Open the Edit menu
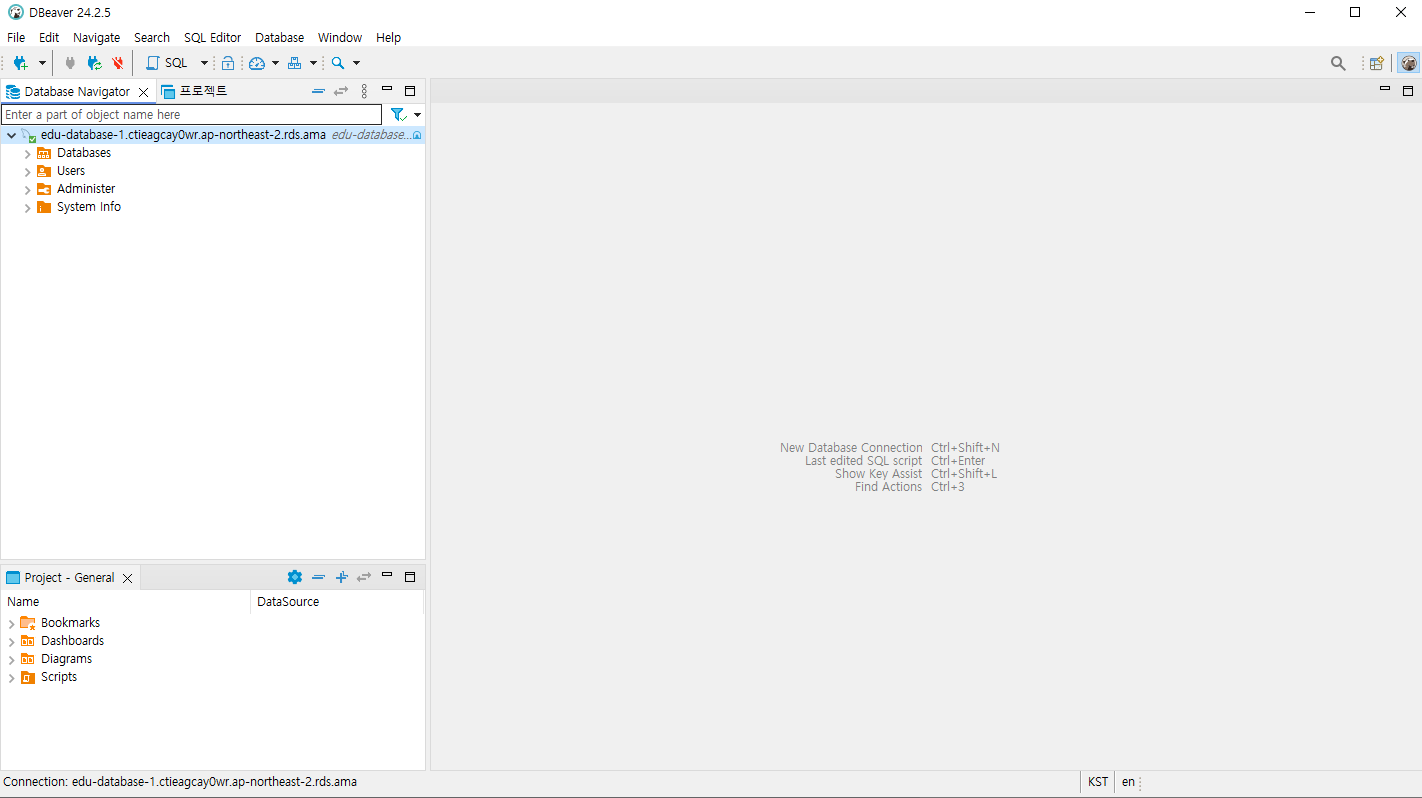 tap(49, 37)
